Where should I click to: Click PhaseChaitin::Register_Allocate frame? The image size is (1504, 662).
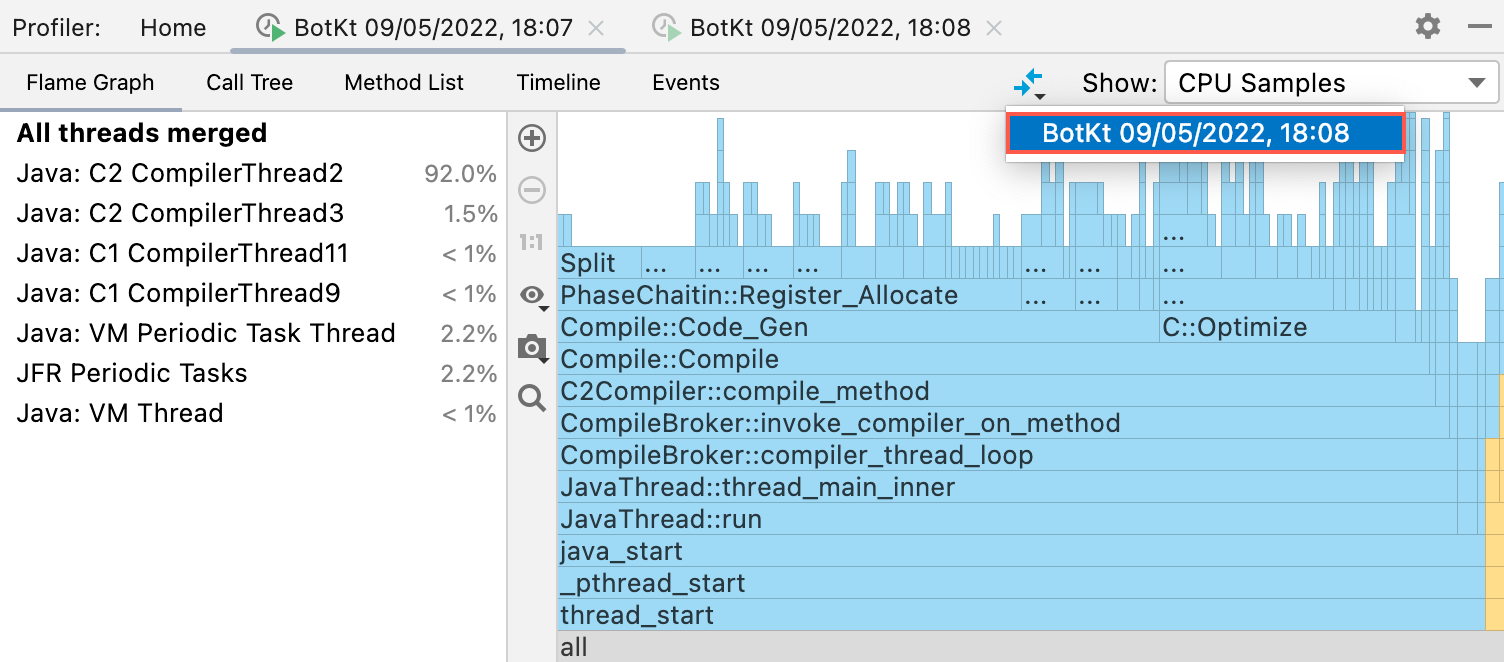(789, 296)
